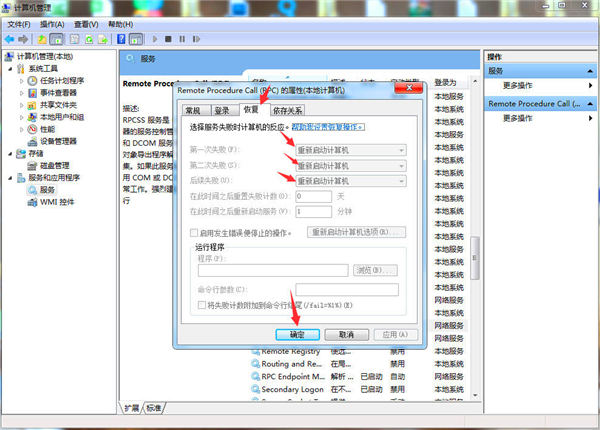The height and width of the screenshot is (430, 600).
Task: Select the 服务 node in the tree
Action: click(x=47, y=189)
